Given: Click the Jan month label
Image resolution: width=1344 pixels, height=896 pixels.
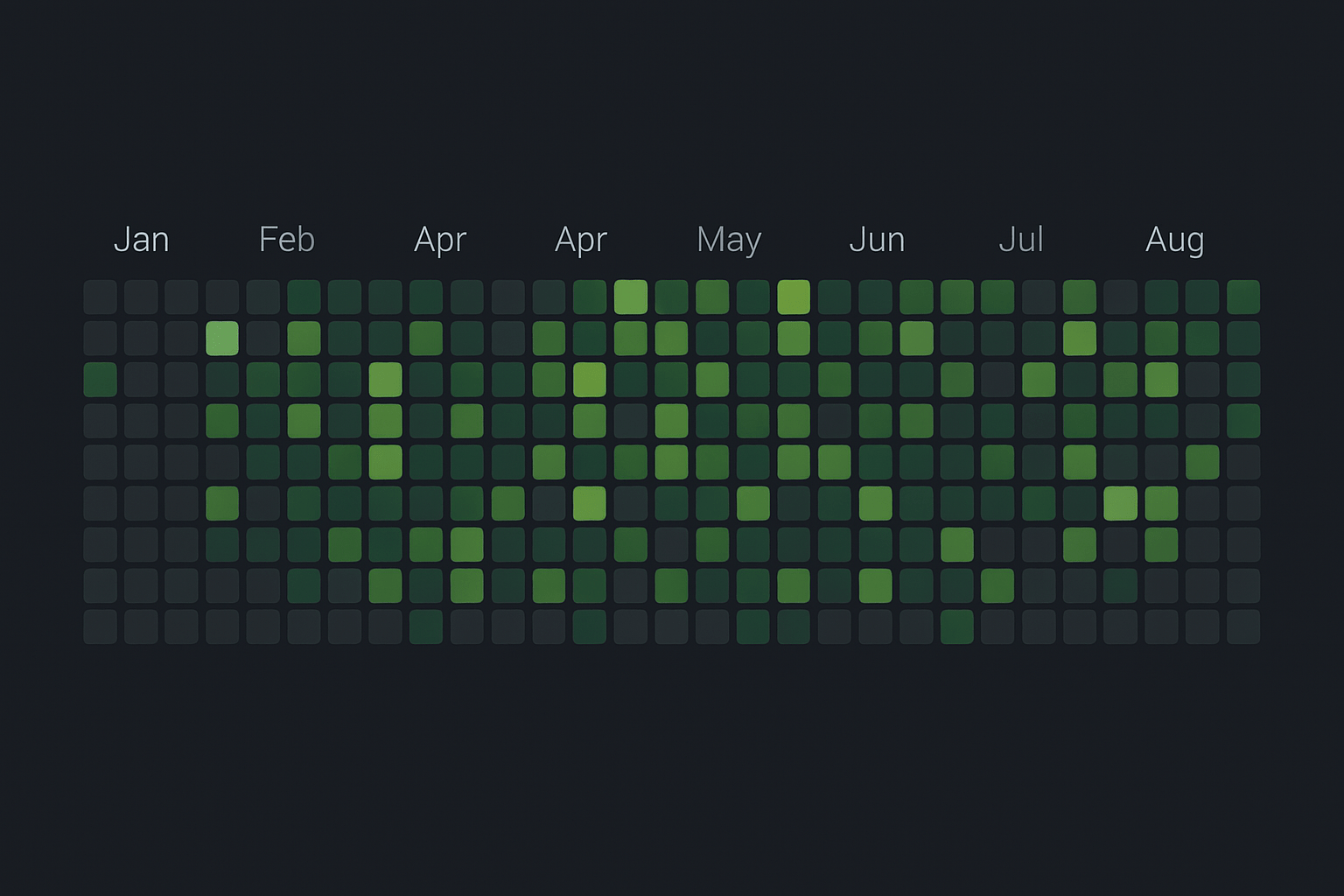Looking at the screenshot, I should (142, 239).
